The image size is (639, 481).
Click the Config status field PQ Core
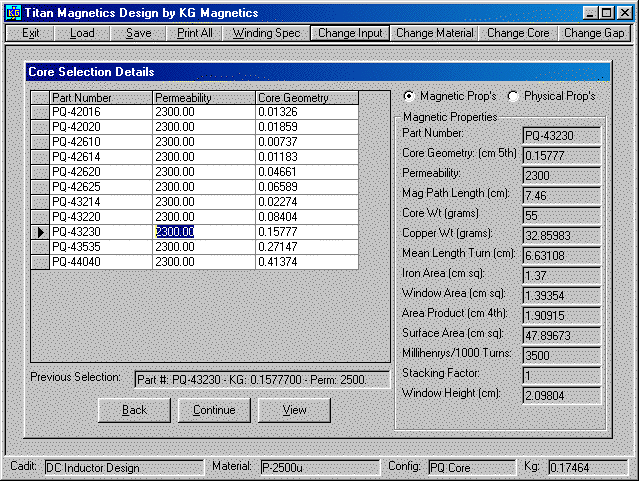(x=472, y=468)
